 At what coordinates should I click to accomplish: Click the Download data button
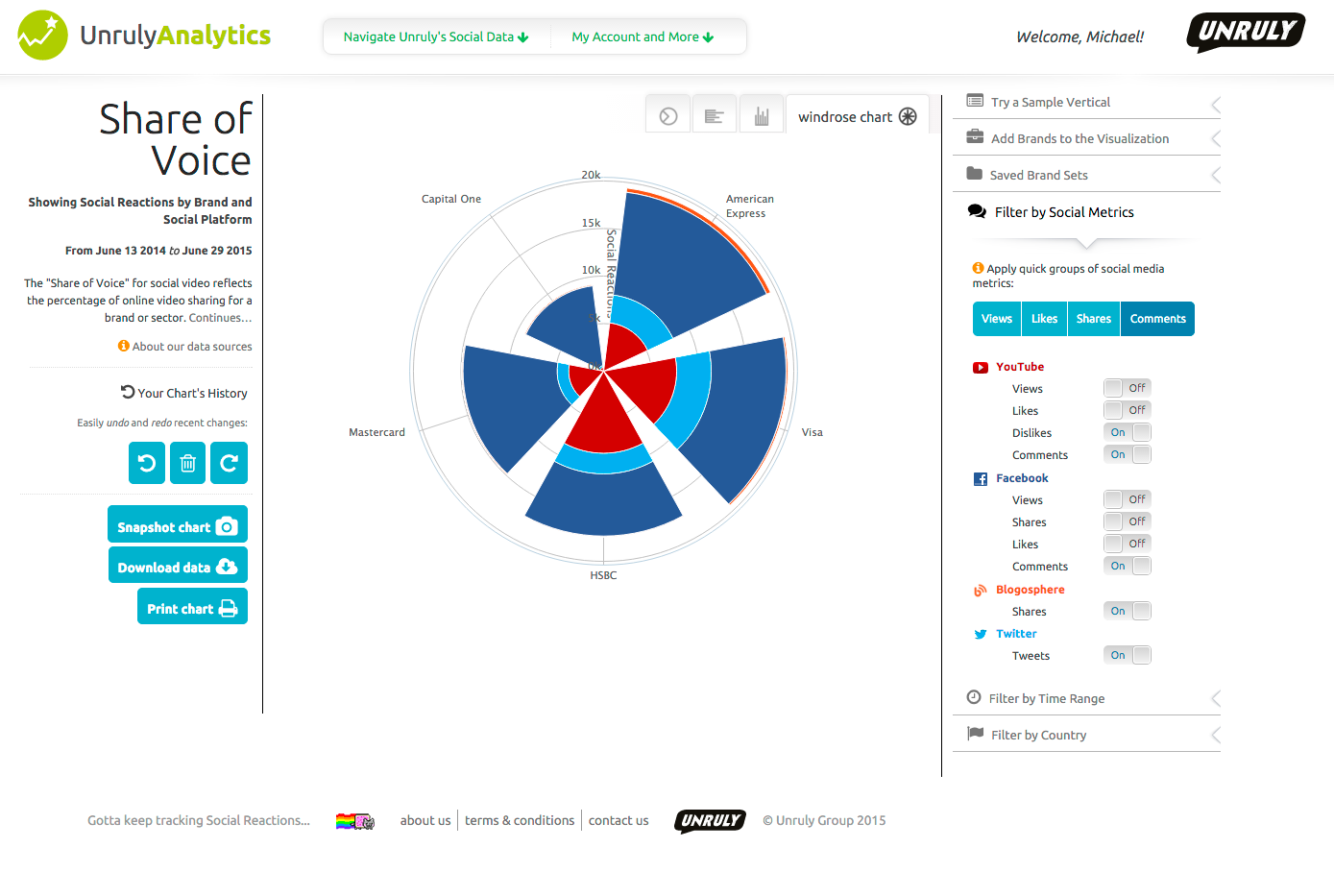178,567
